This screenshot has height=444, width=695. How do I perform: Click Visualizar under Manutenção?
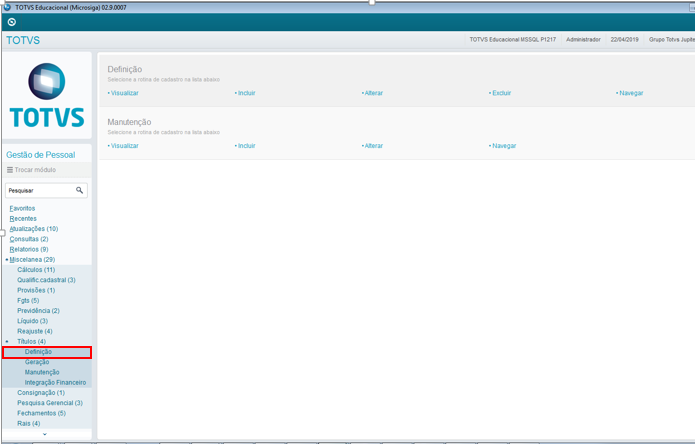(125, 146)
